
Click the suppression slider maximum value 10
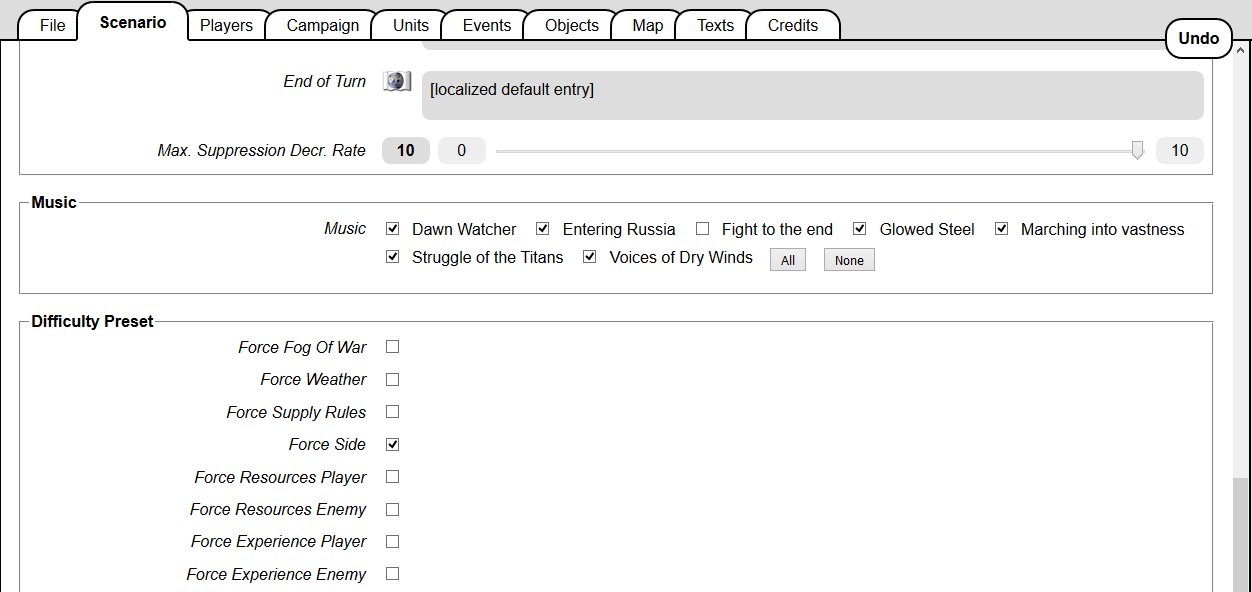pos(1180,151)
